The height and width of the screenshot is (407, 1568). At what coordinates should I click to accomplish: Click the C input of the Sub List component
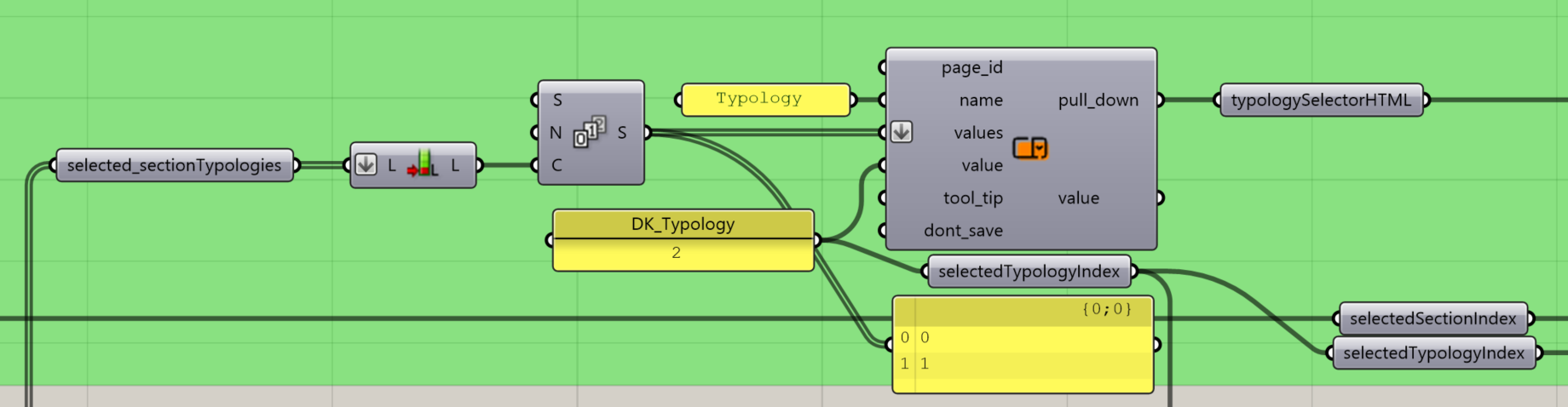point(556,165)
